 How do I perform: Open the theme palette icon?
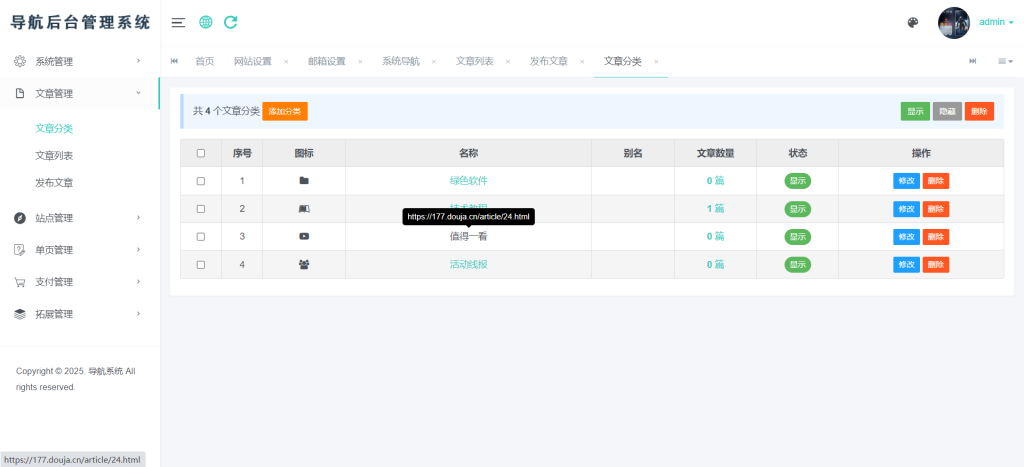pyautogui.click(x=913, y=23)
